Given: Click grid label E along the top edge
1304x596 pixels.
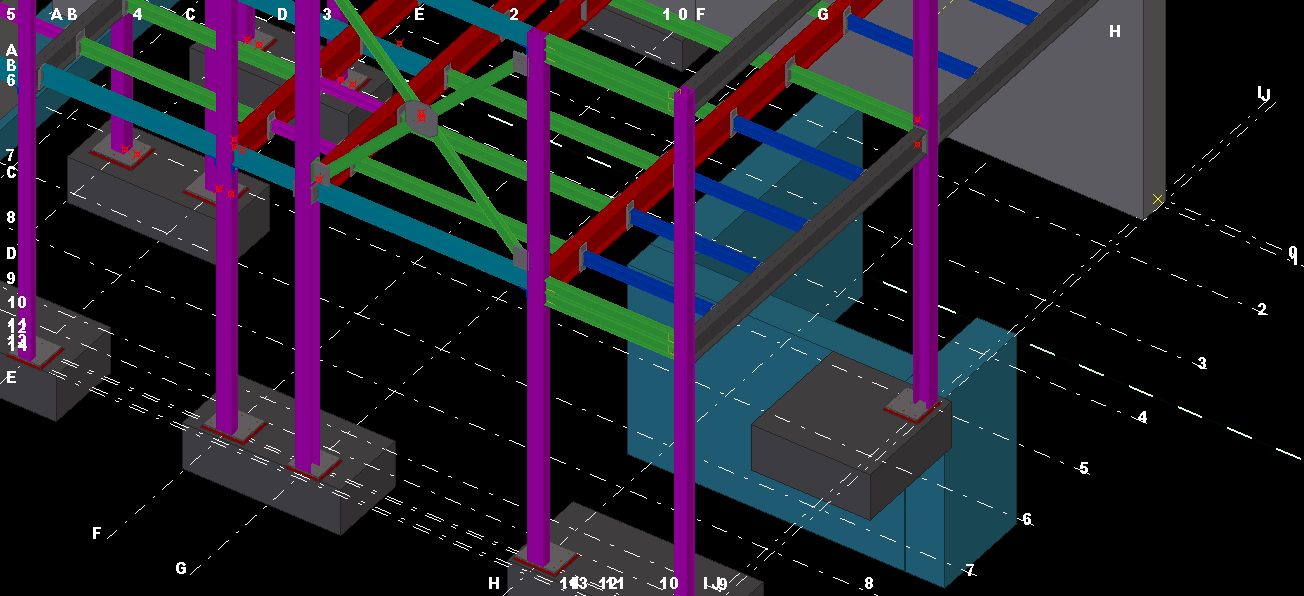Looking at the screenshot, I should coord(419,14).
